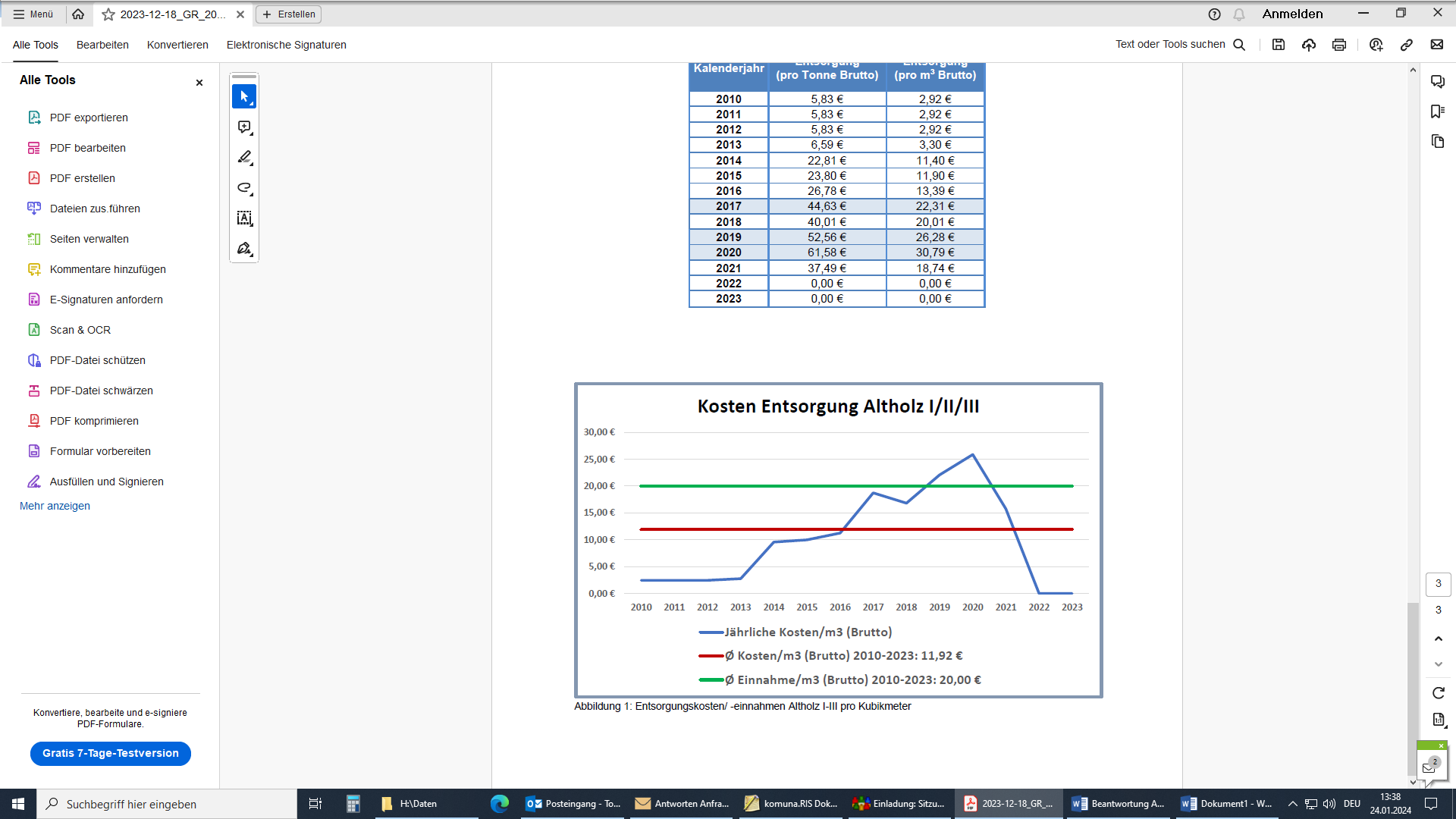This screenshot has width=1456, height=819.
Task: Open the Windows Start menu
Action: (18, 804)
